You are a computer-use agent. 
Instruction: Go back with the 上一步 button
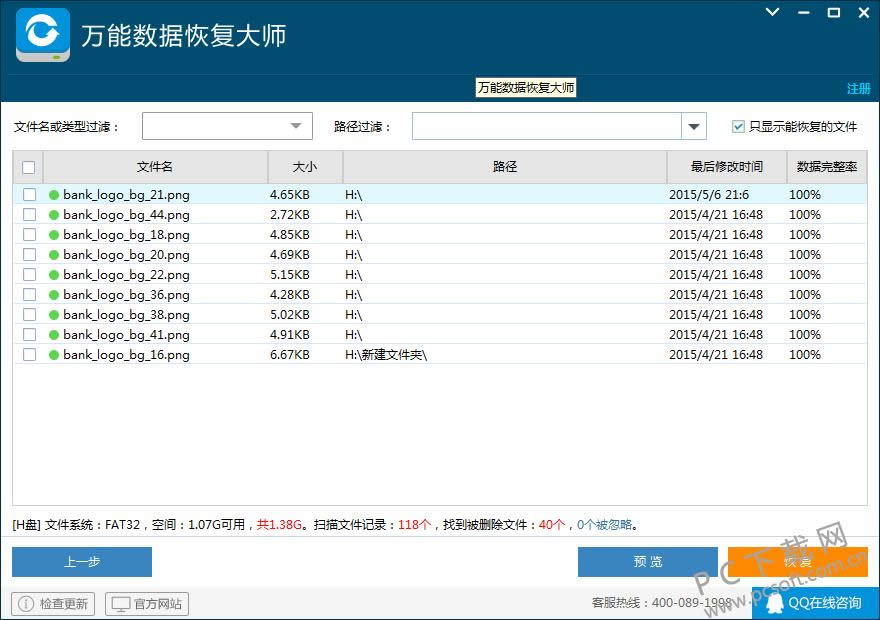point(82,562)
